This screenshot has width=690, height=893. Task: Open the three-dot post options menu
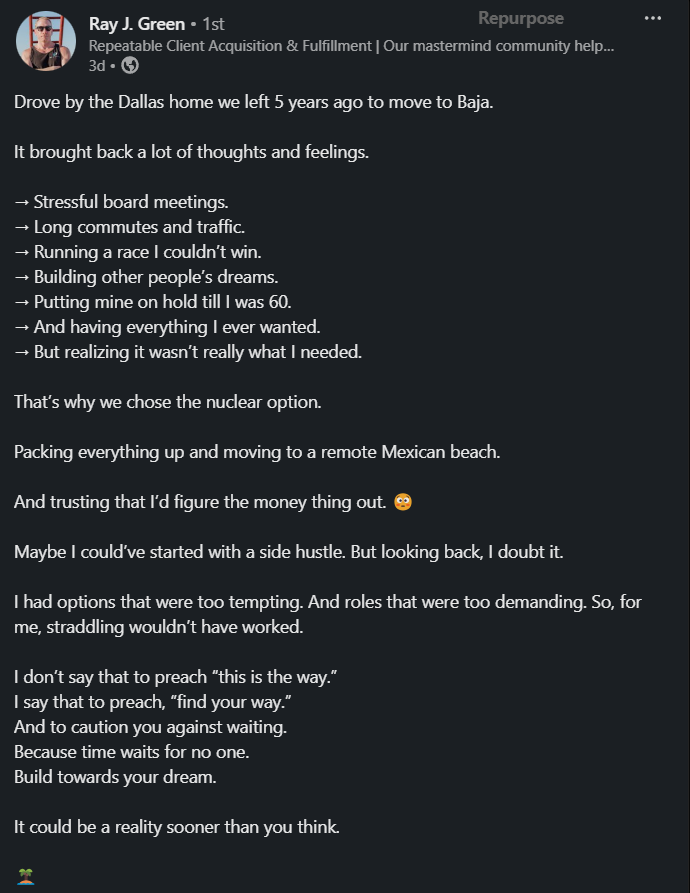coord(652,18)
